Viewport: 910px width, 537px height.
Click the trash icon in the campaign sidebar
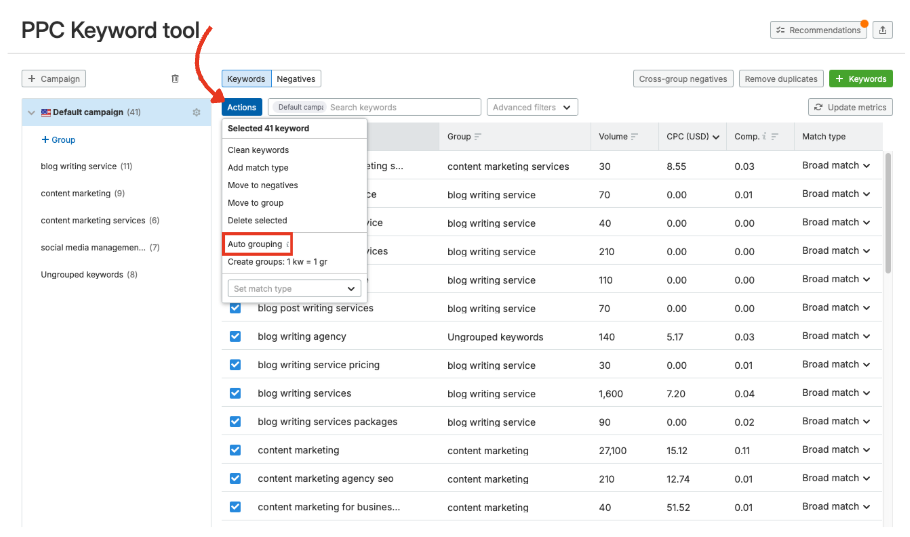tap(175, 78)
